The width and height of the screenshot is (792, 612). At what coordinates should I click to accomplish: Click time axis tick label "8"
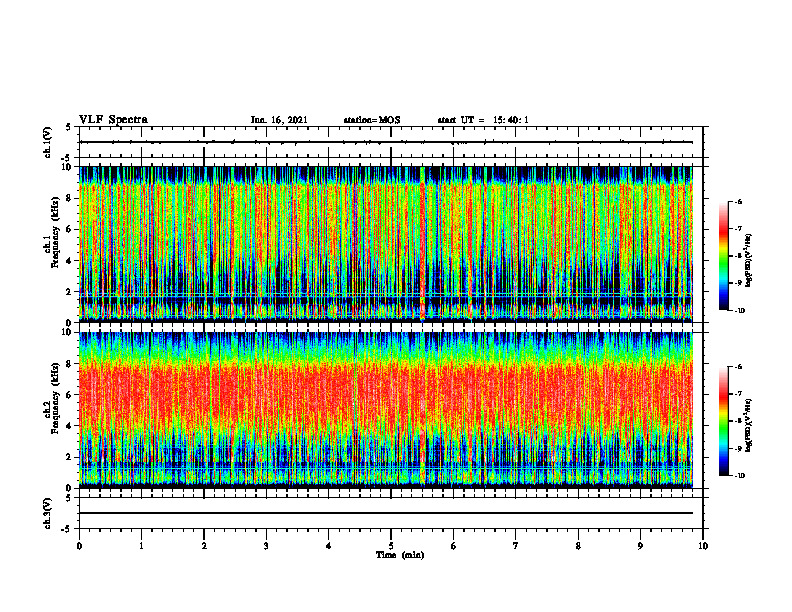click(578, 546)
